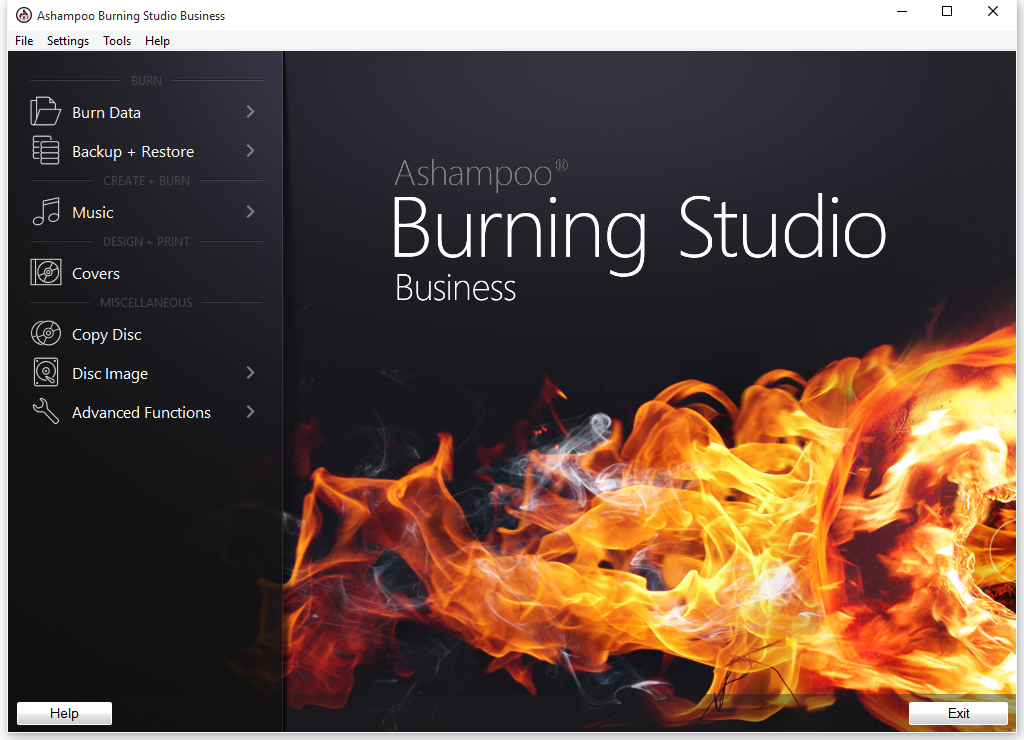Expand the Disc Image chevron
Image resolution: width=1024 pixels, height=740 pixels.
250,372
